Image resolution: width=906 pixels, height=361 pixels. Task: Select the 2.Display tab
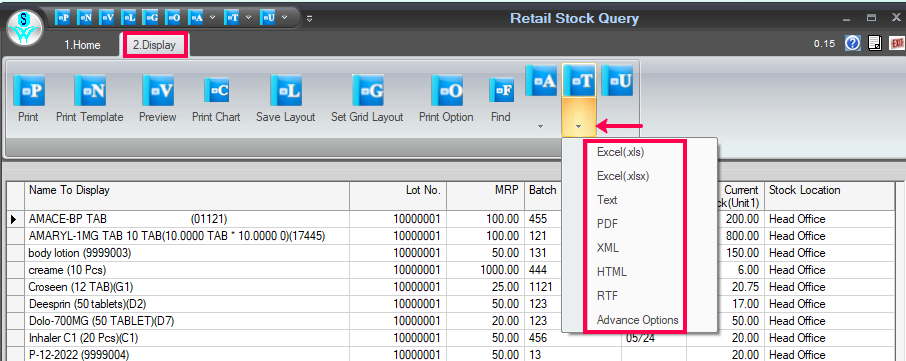click(x=154, y=45)
